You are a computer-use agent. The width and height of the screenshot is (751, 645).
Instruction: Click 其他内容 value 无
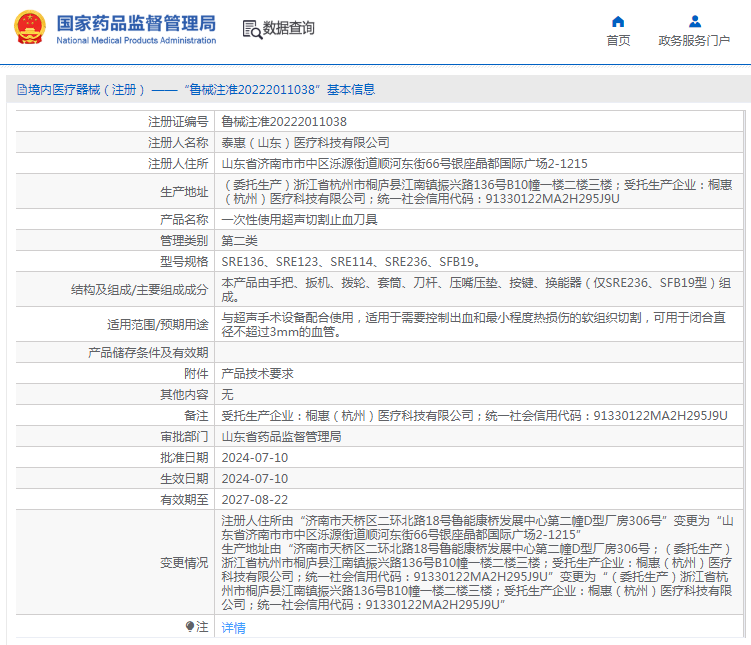click(x=227, y=395)
